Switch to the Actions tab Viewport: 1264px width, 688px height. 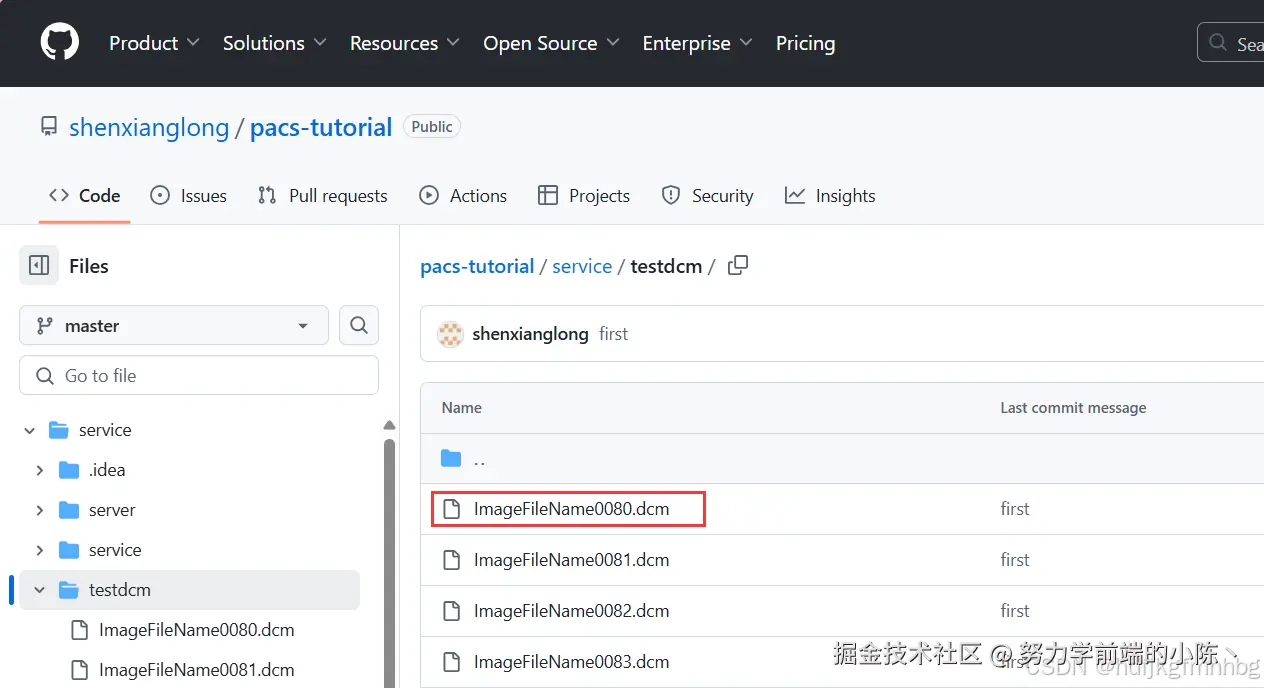click(463, 196)
